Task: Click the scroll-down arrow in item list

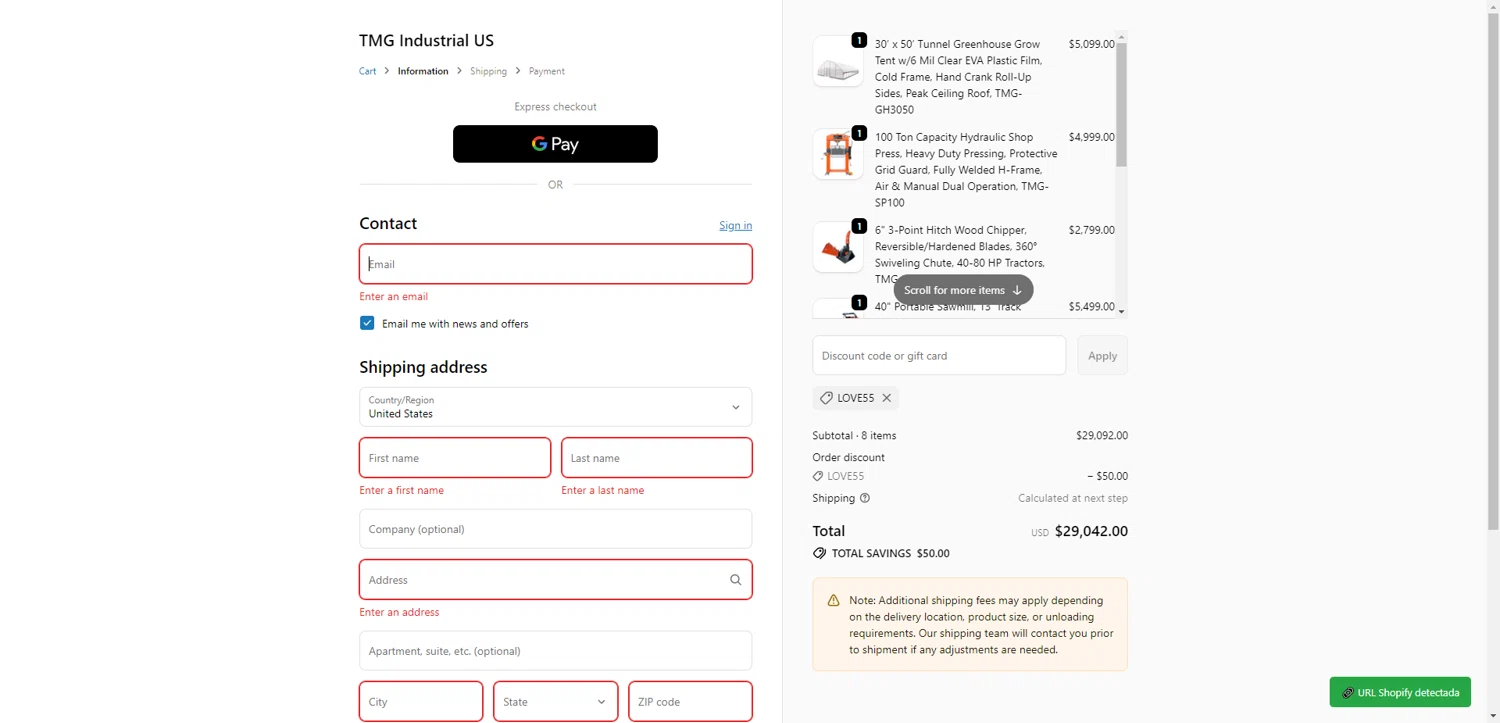Action: 1121,311
